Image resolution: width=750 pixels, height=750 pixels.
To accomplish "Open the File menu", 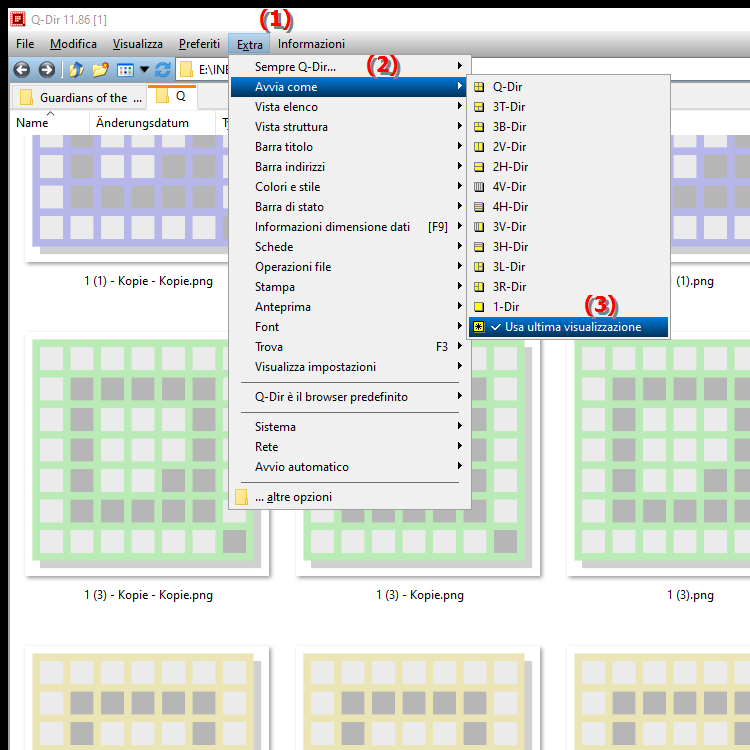I will [25, 44].
